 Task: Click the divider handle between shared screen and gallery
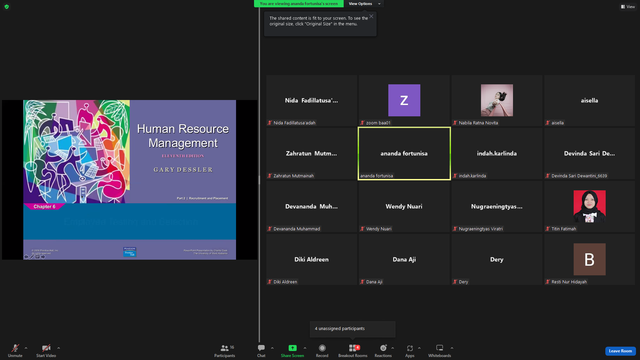259,180
